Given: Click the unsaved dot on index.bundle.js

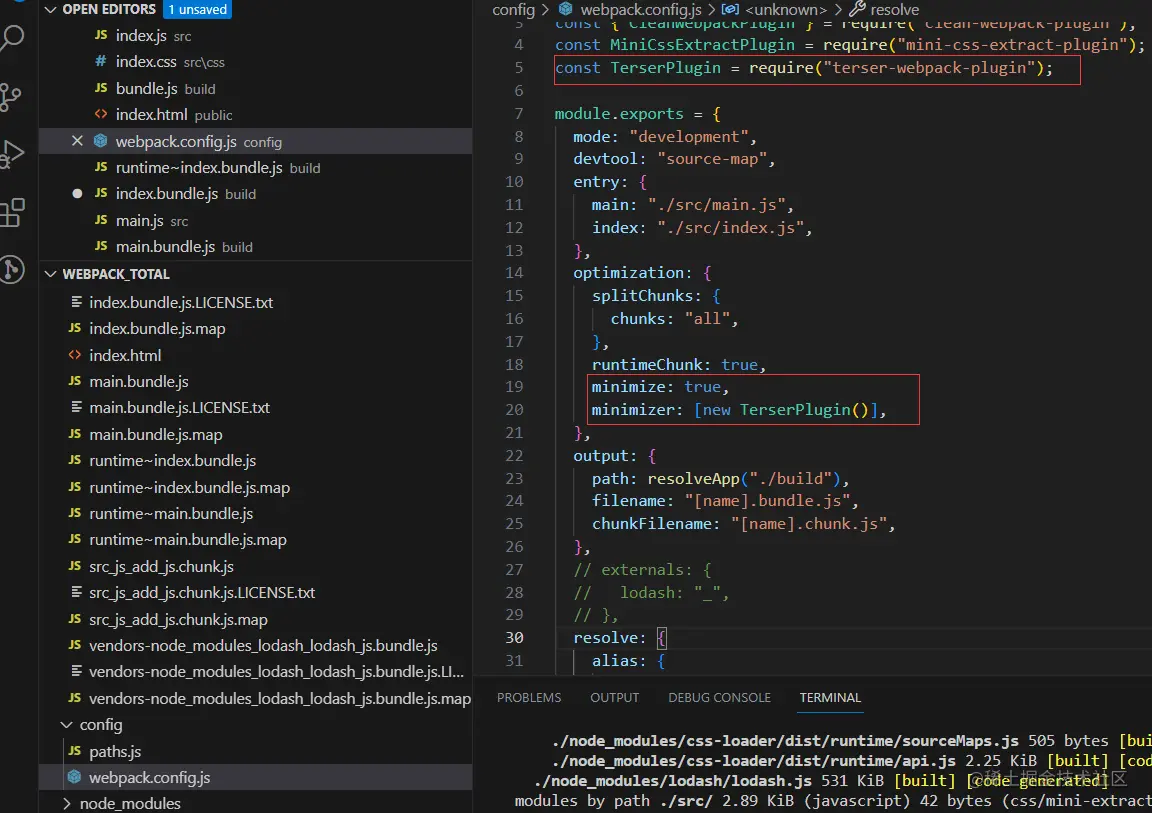Looking at the screenshot, I should [x=77, y=194].
